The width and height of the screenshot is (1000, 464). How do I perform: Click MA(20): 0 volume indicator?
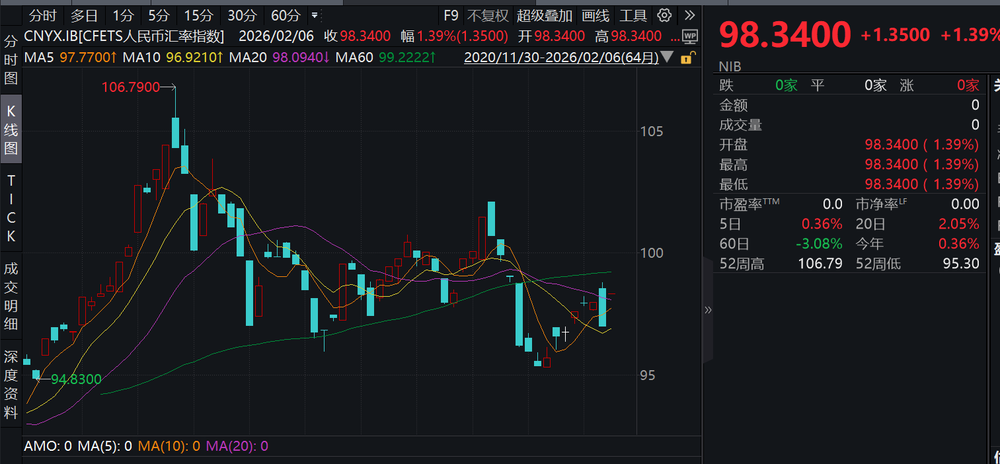tap(237, 446)
